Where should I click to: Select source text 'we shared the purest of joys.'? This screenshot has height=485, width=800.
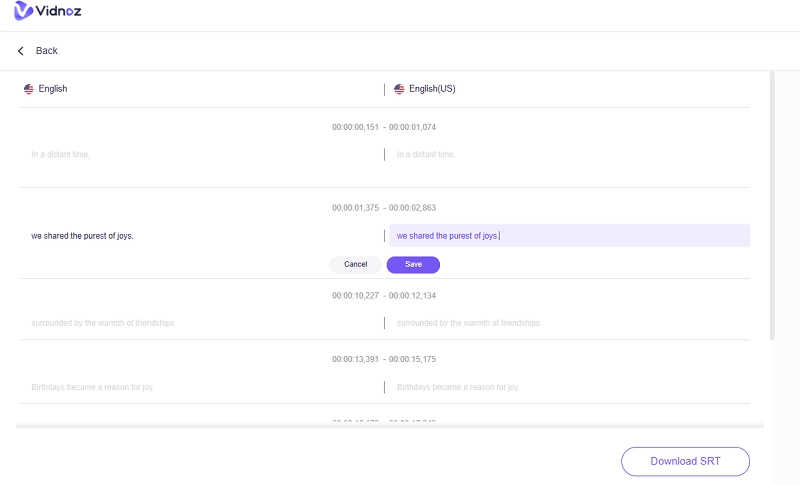point(82,236)
